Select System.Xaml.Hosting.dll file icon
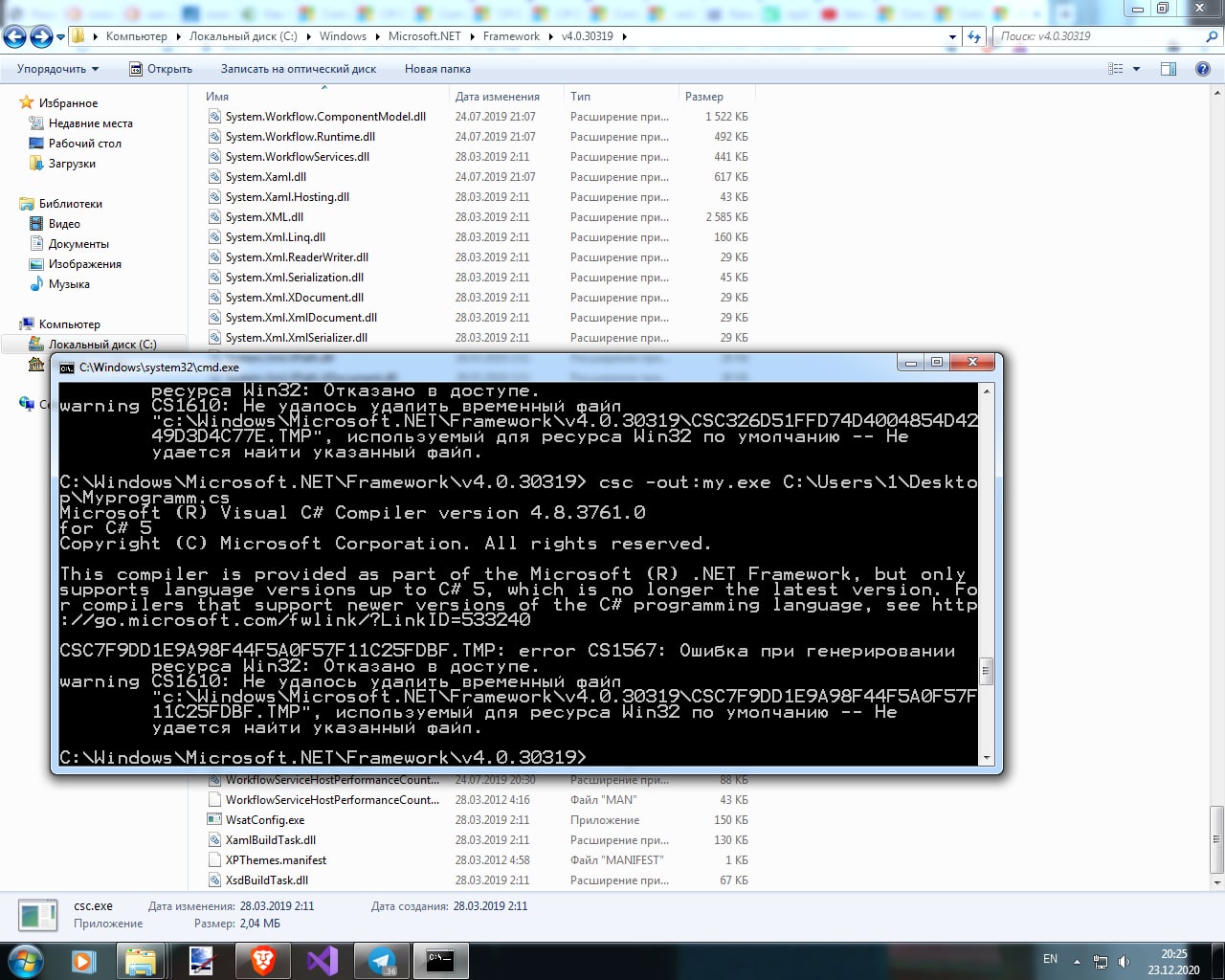This screenshot has width=1225, height=980. pyautogui.click(x=215, y=197)
